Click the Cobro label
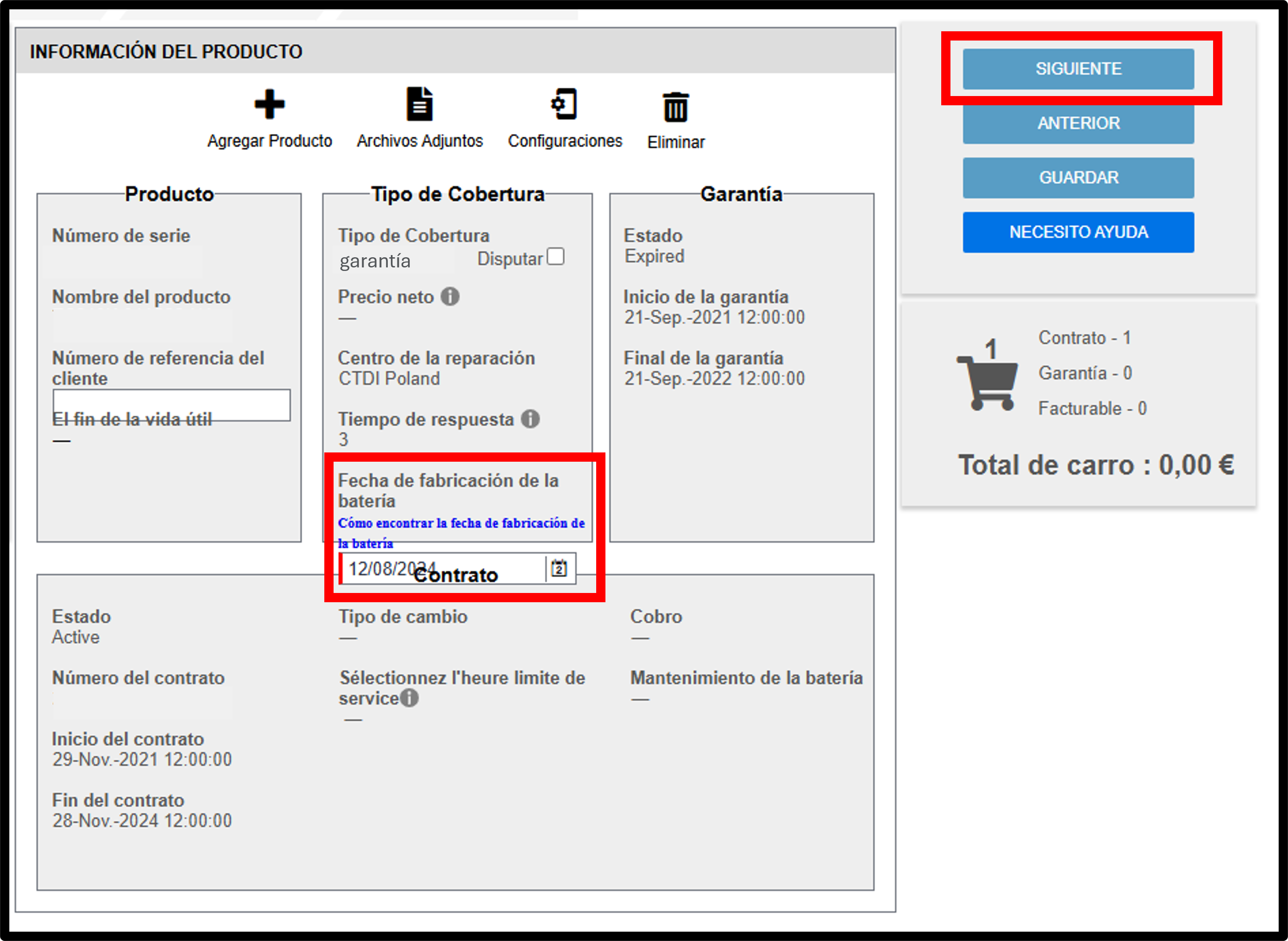Screen dimensions: 1288x941 click(656, 617)
